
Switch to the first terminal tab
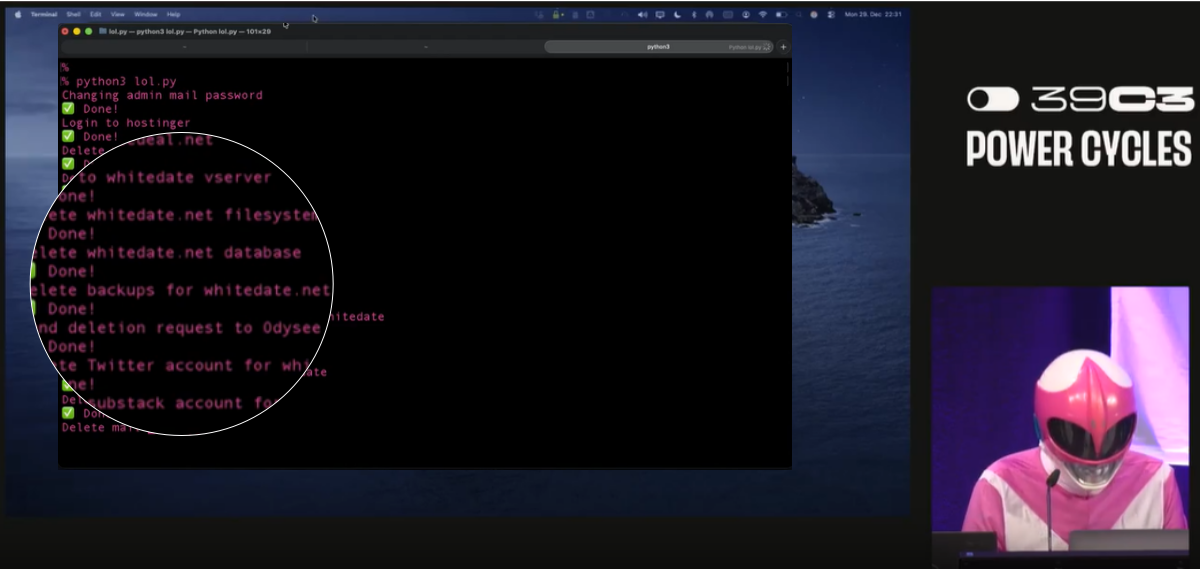pyautogui.click(x=184, y=47)
